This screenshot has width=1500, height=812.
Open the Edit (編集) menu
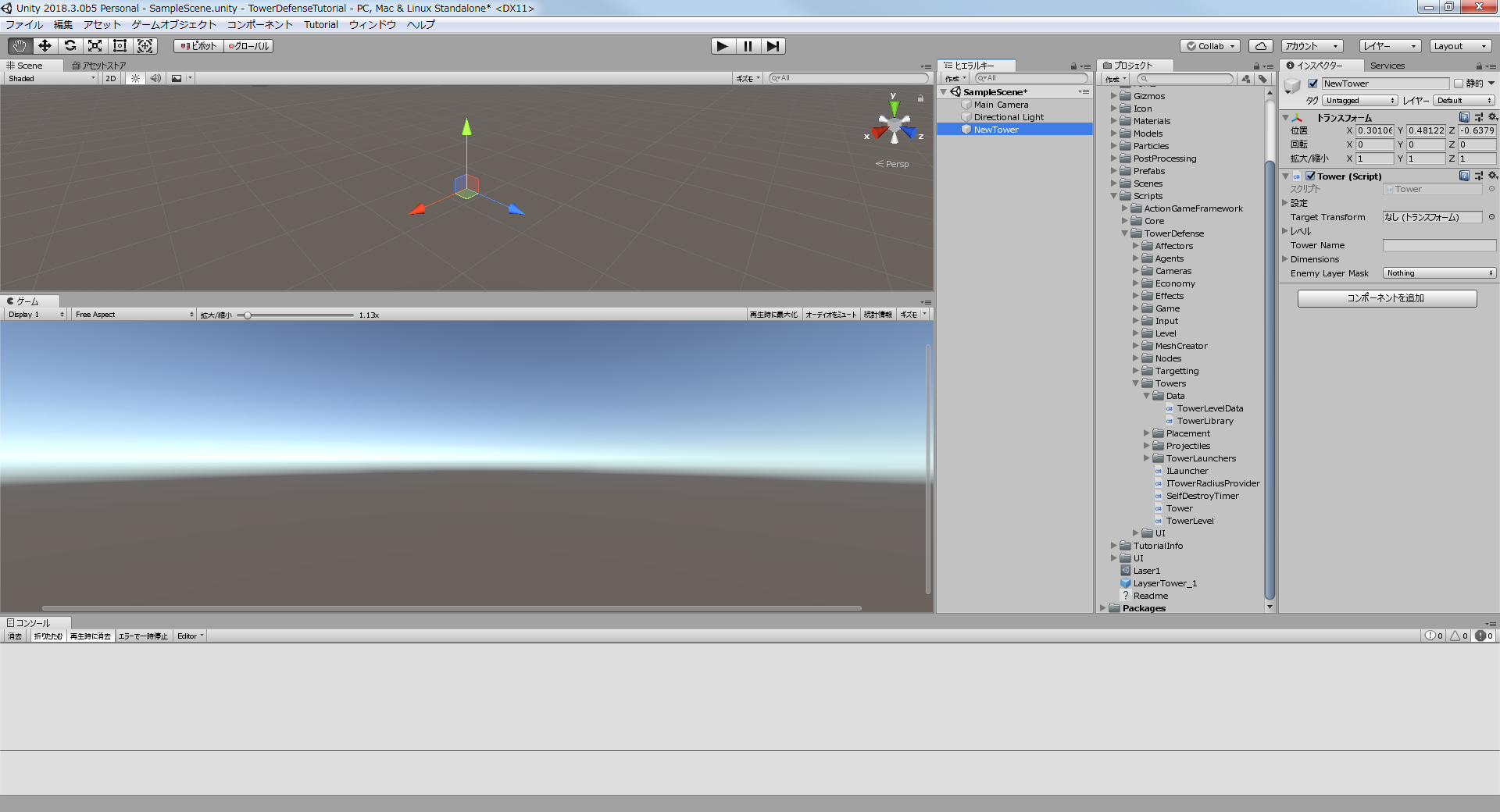click(x=63, y=25)
